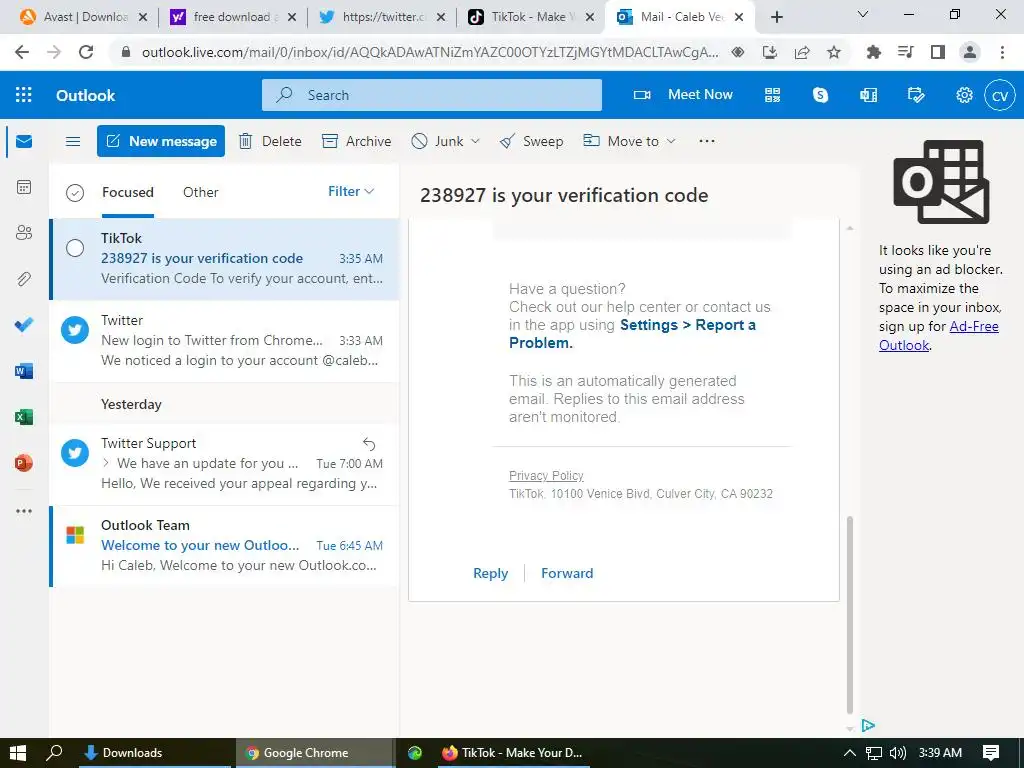Screen dimensions: 1024x768
Task: Archive the selected email
Action: (357, 141)
